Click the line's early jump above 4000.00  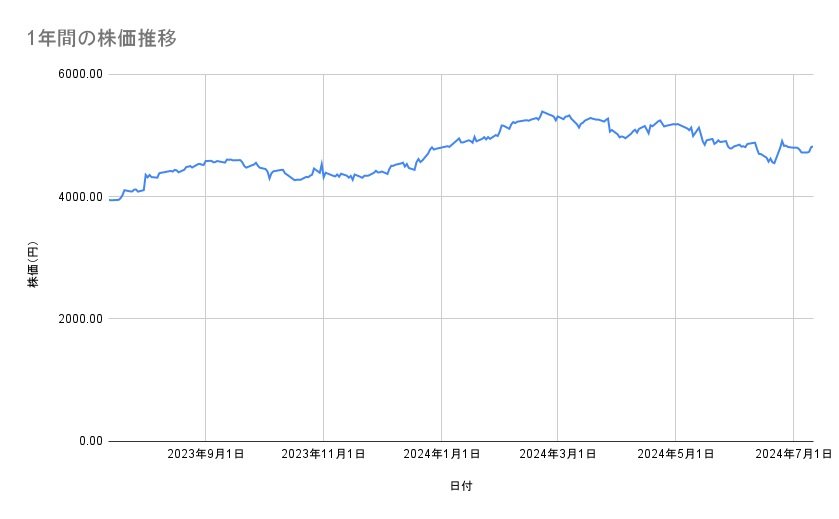pos(145,176)
